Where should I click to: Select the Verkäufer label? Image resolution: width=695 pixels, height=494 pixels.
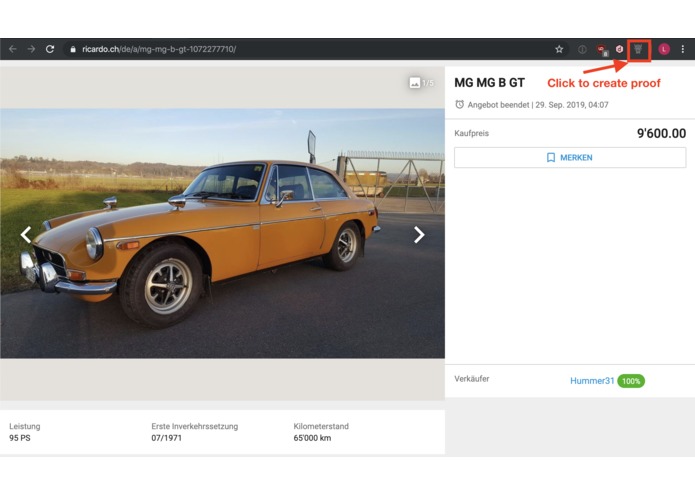point(472,379)
